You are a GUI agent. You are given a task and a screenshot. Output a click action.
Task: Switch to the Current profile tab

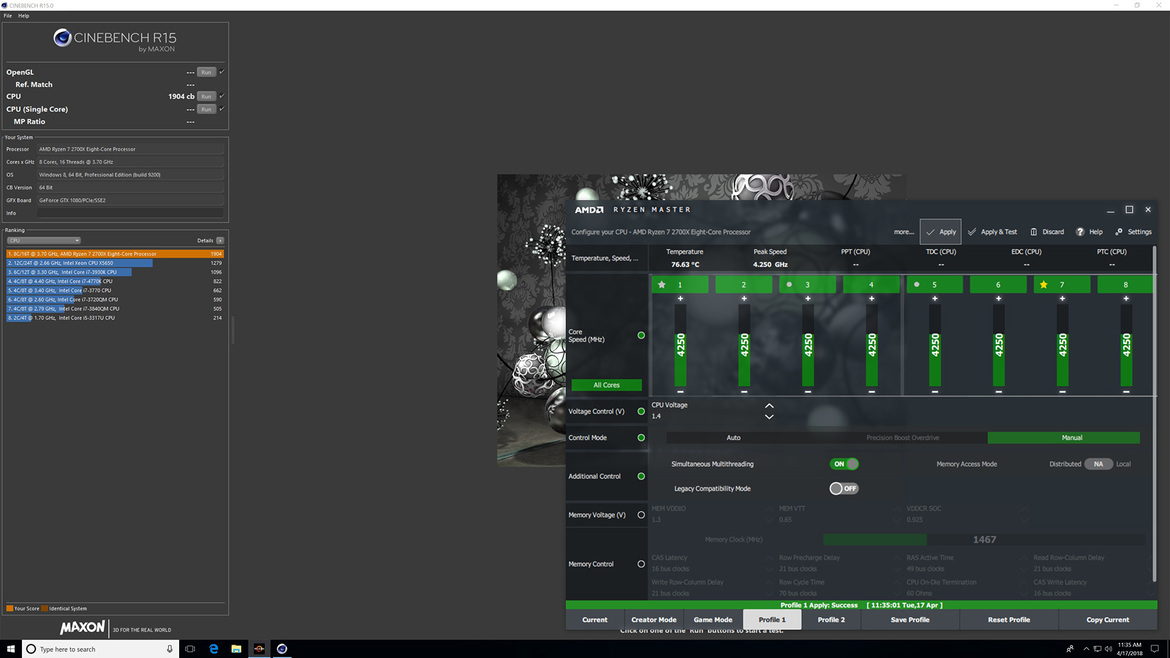[x=595, y=620]
